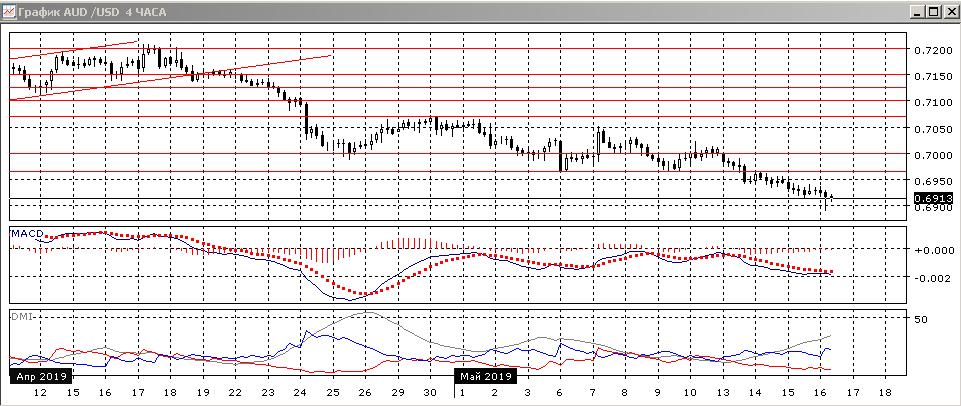Click date 17 on the time axis
The image size is (961, 406).
point(138,393)
